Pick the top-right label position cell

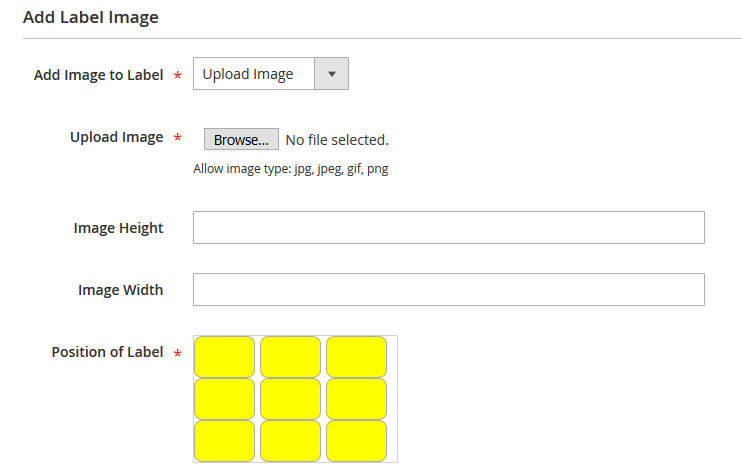(x=356, y=357)
